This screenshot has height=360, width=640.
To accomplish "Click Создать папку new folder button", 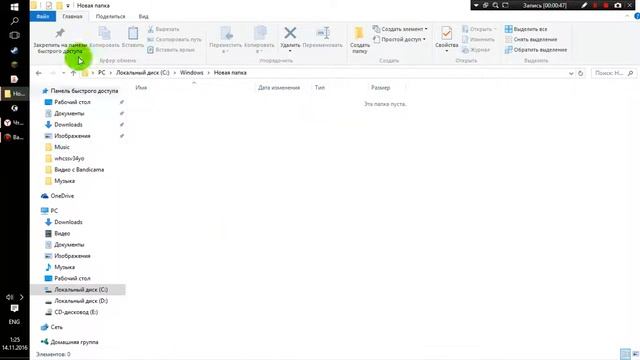I will click(360, 40).
